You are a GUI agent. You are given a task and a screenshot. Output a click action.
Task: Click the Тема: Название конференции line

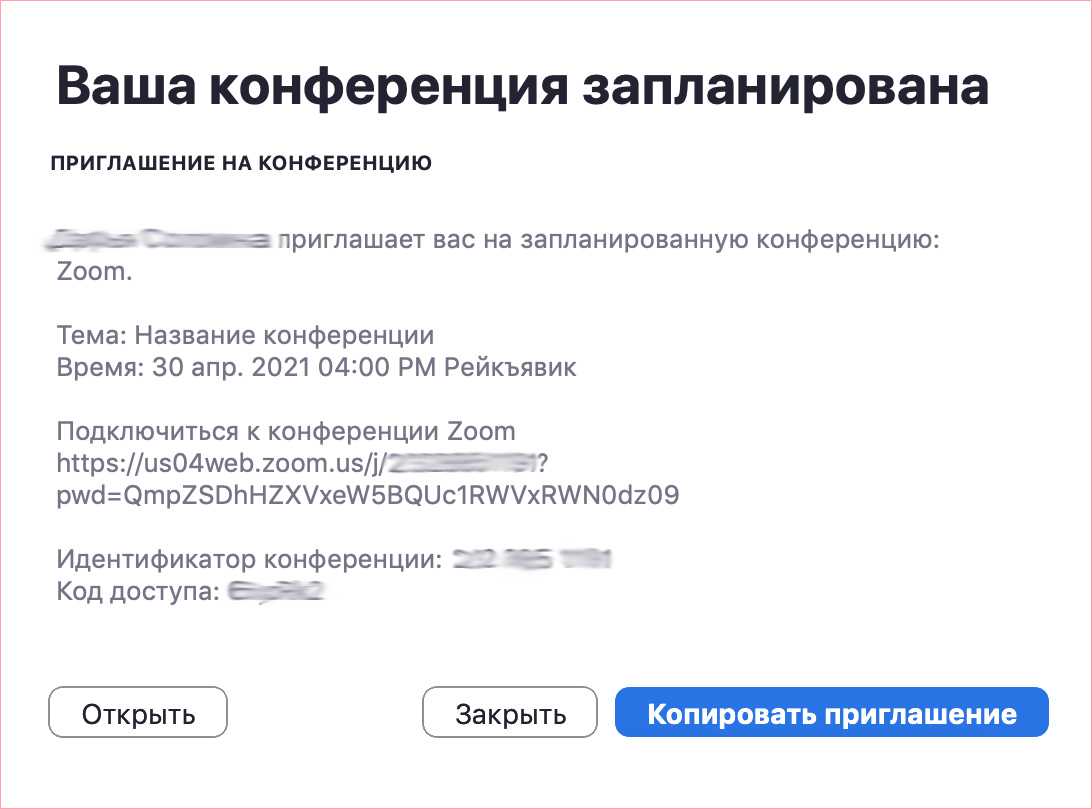point(245,335)
